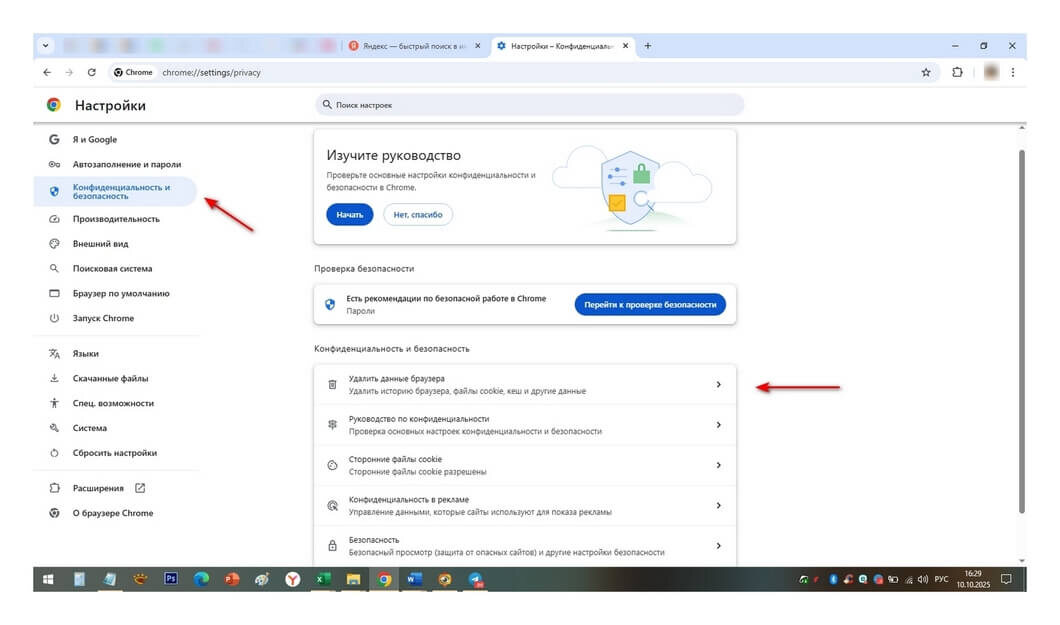Click the vertical scrollbar of settings page
This screenshot has width=1060, height=625.
[1021, 331]
